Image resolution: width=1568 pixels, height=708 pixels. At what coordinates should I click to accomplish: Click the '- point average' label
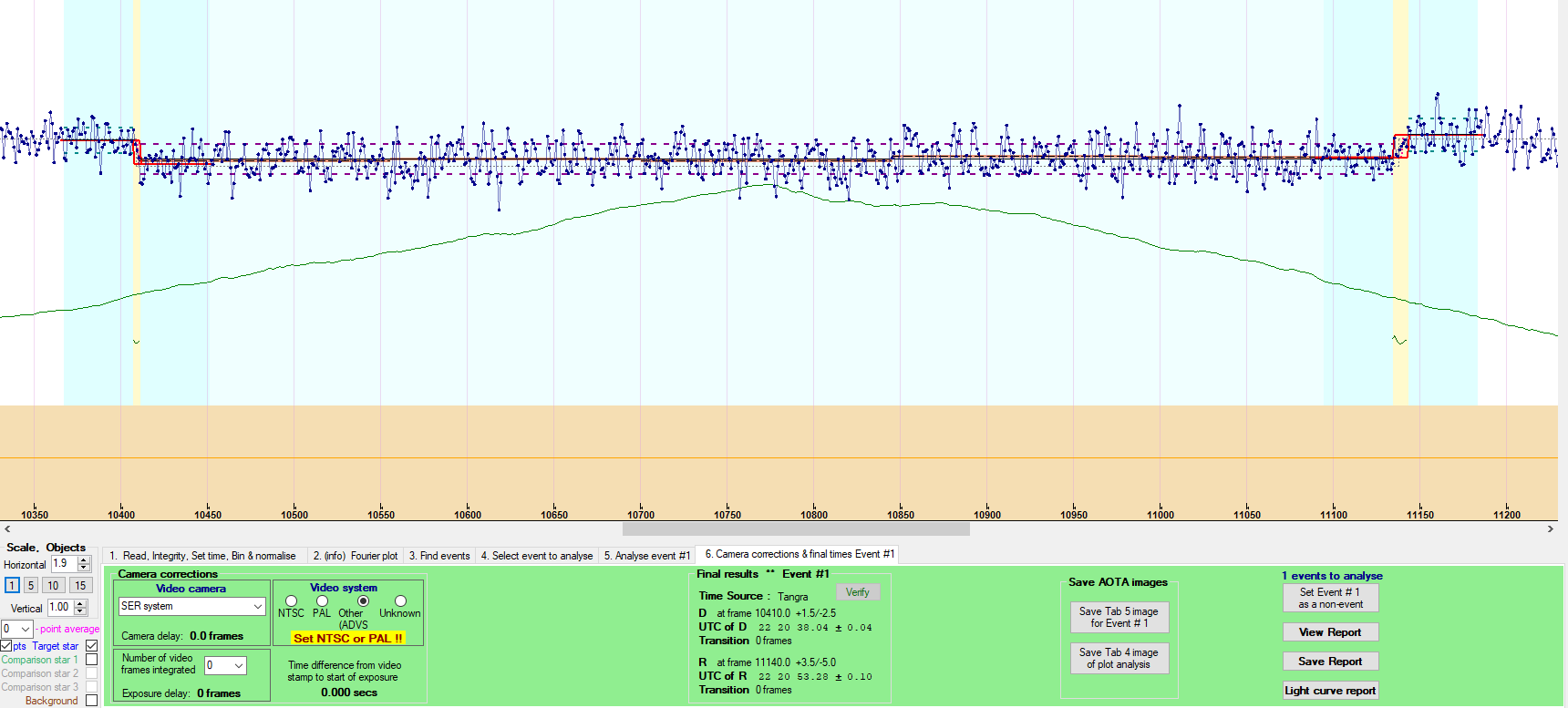tap(67, 629)
